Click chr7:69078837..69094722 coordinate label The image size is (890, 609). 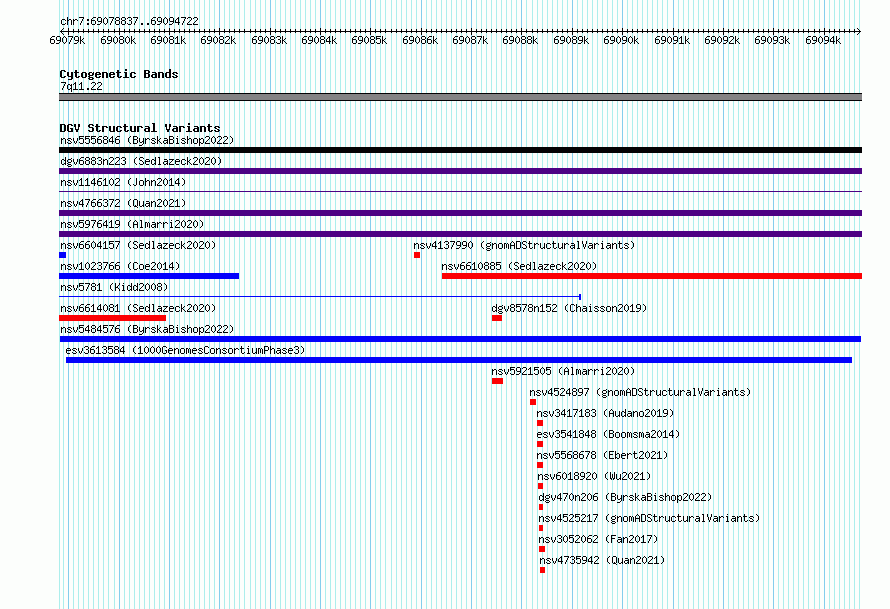[x=129, y=21]
